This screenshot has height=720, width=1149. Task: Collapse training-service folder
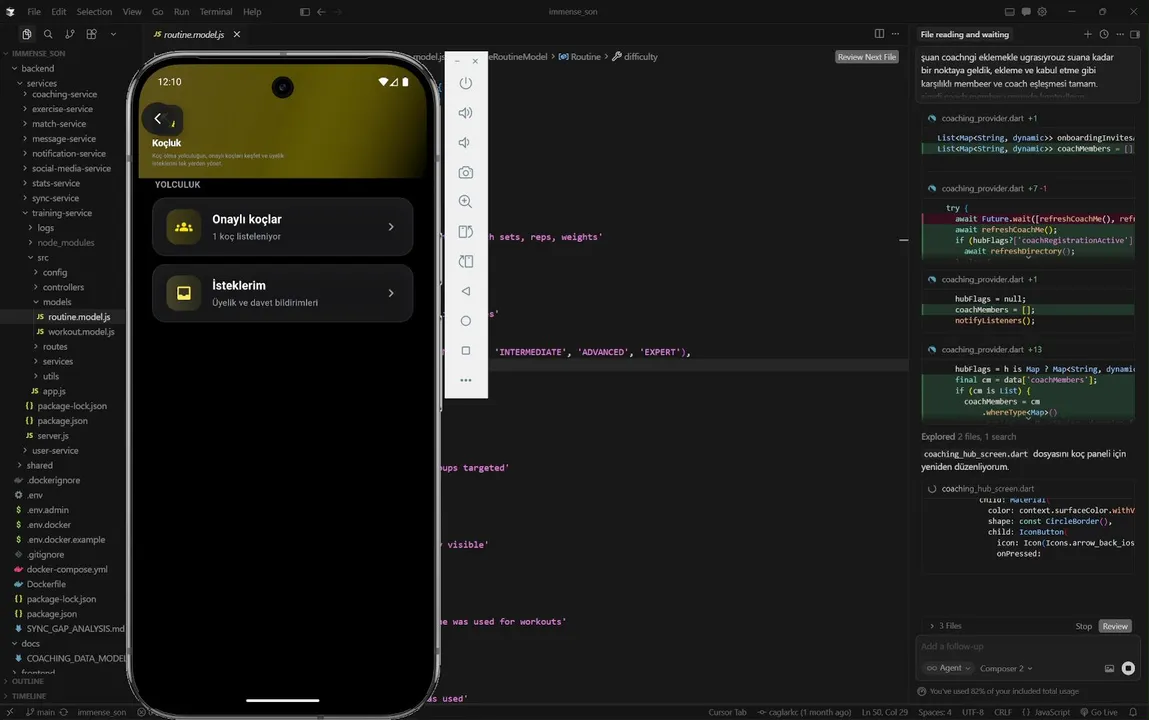(x=62, y=213)
